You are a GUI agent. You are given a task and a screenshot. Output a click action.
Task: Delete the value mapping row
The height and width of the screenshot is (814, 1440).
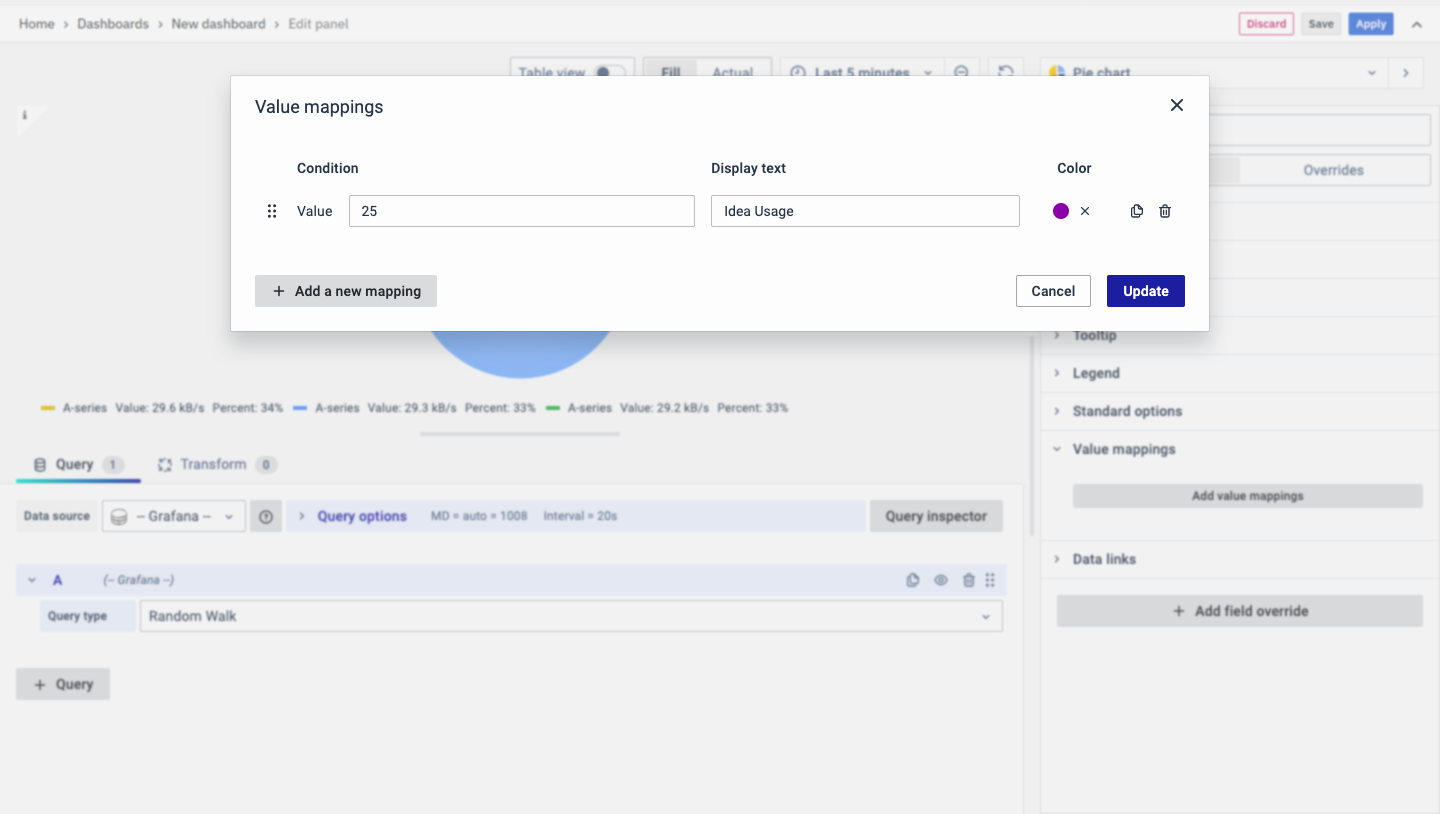(1165, 211)
